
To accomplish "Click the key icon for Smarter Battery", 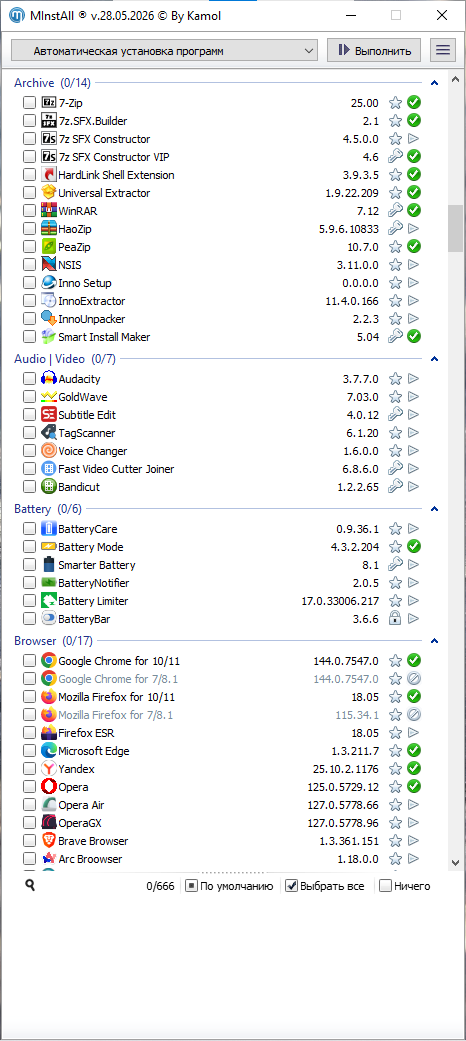I will click(396, 564).
